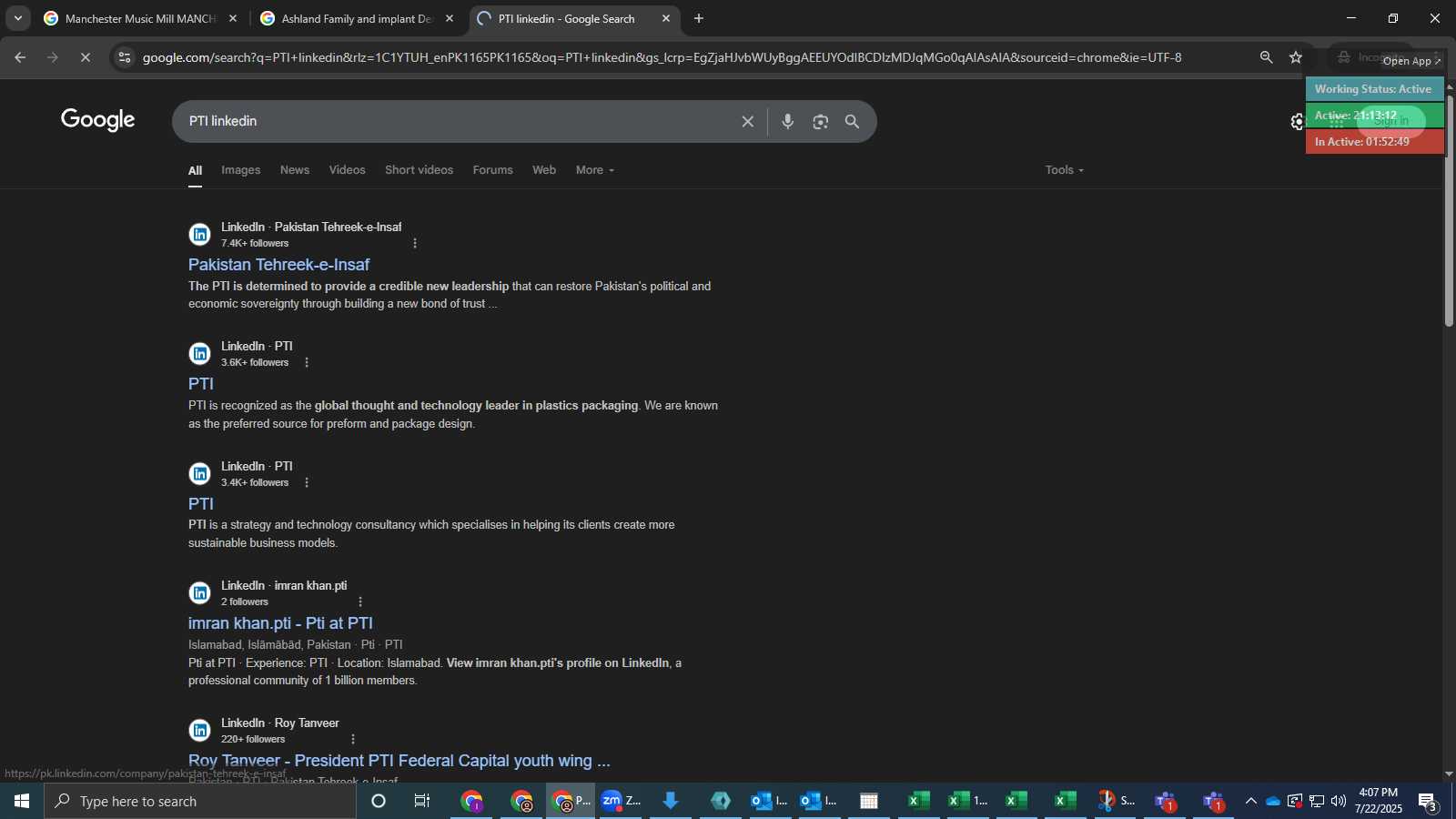The width and height of the screenshot is (1456, 819).
Task: Open more options for 3.4K+ followers PTI result
Action: pos(307,482)
